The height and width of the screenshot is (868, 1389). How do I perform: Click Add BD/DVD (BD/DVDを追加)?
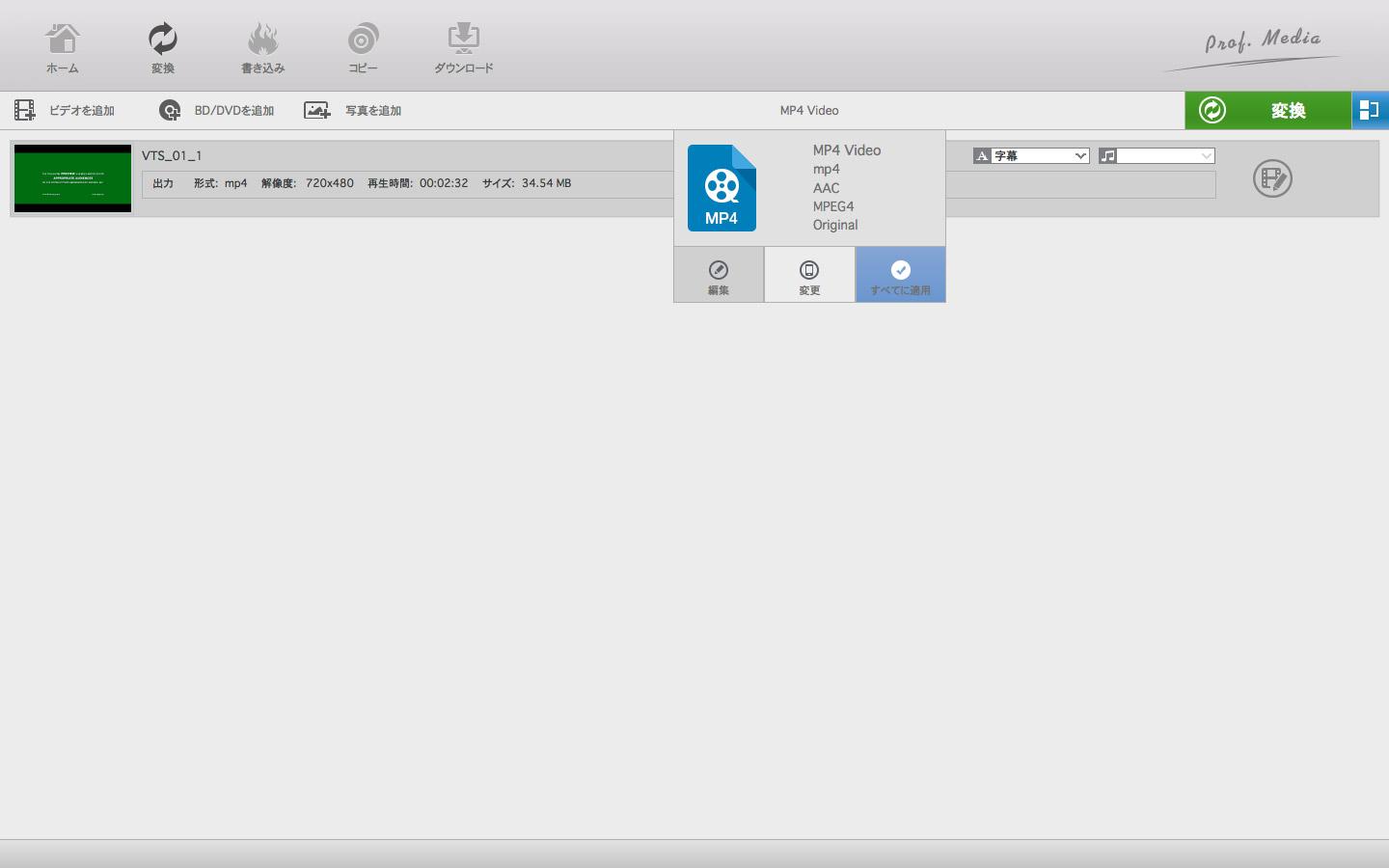click(x=216, y=111)
